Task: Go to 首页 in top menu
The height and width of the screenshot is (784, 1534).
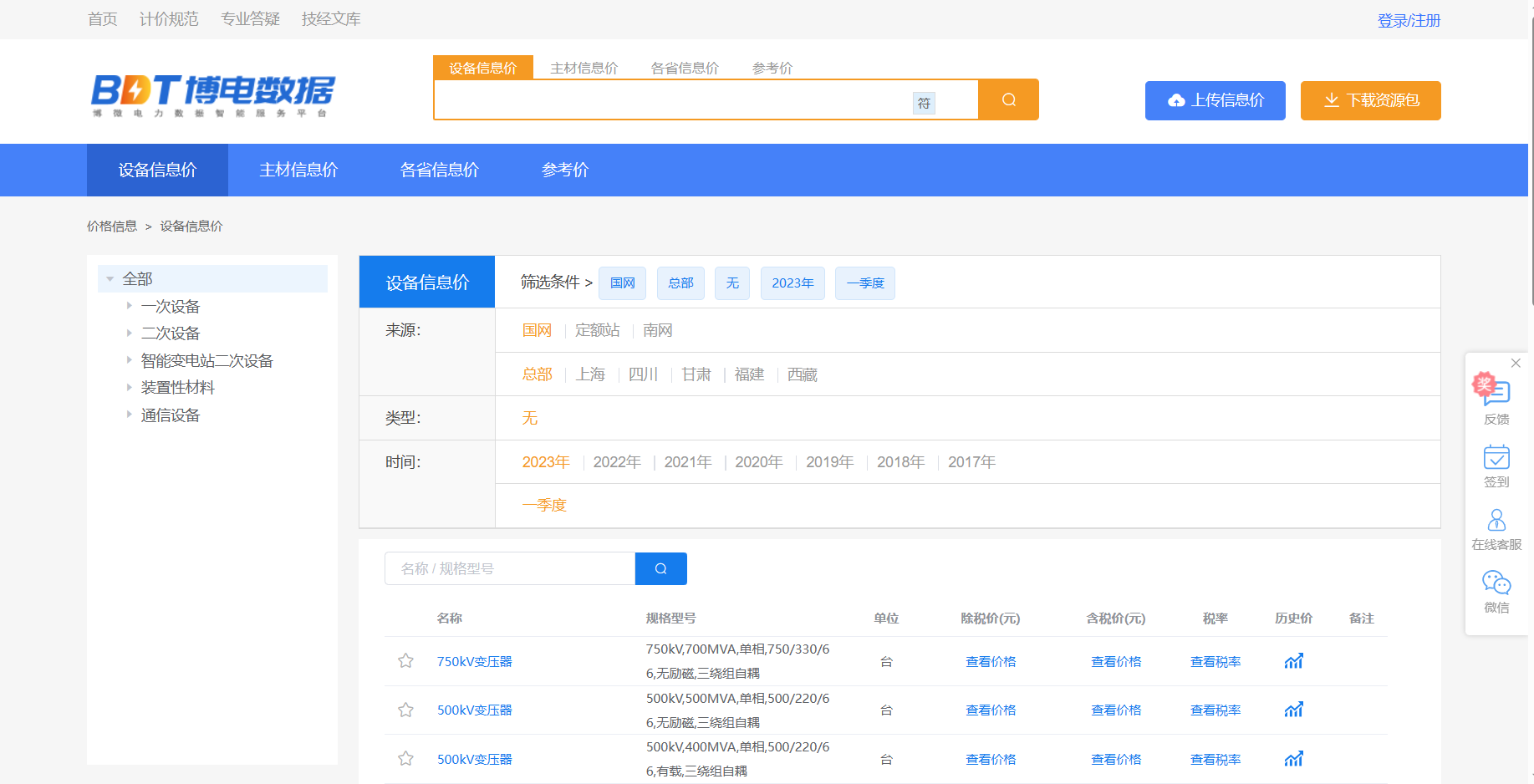Action: coord(103,18)
